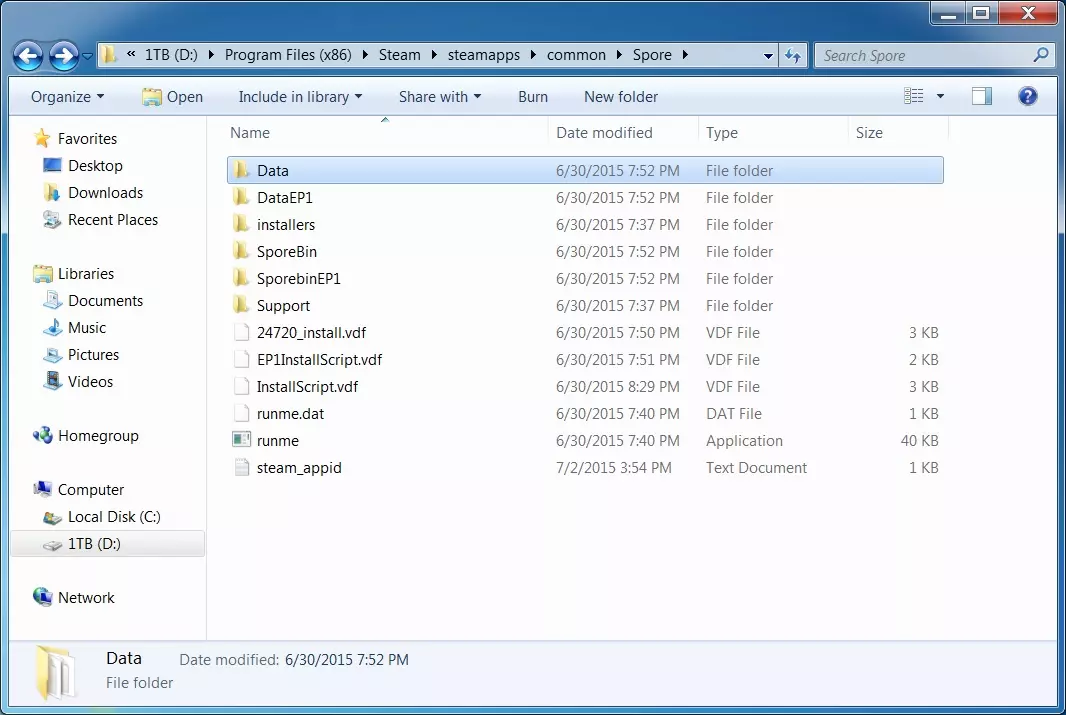
Task: Click the Computer icon in navigation pane
Action: (x=43, y=489)
